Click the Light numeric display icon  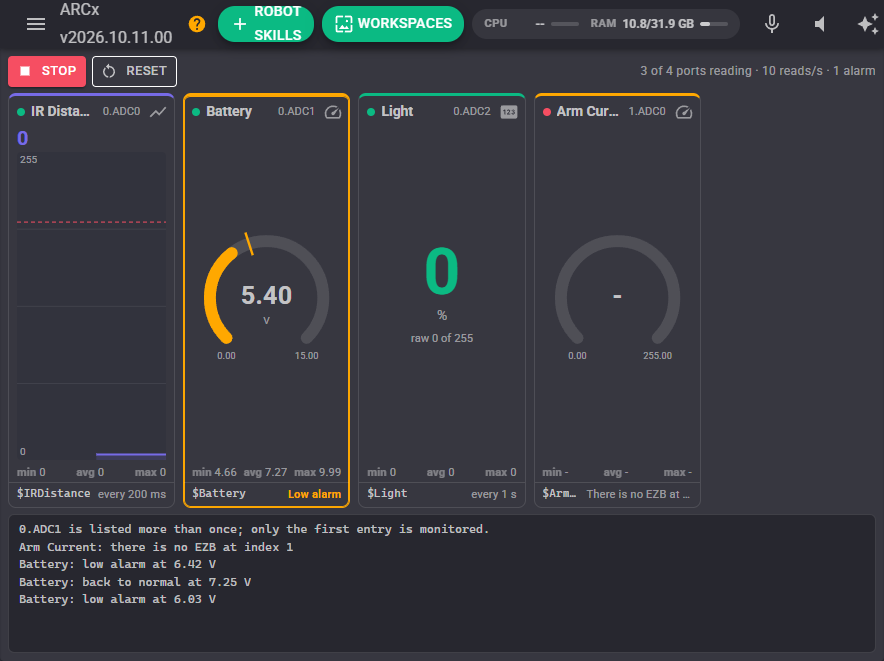click(509, 112)
